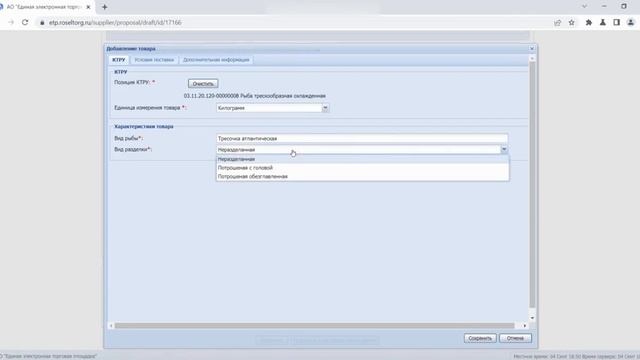Open the tab search chevron in title bar
The height and width of the screenshot is (360, 640).
tap(584, 7)
